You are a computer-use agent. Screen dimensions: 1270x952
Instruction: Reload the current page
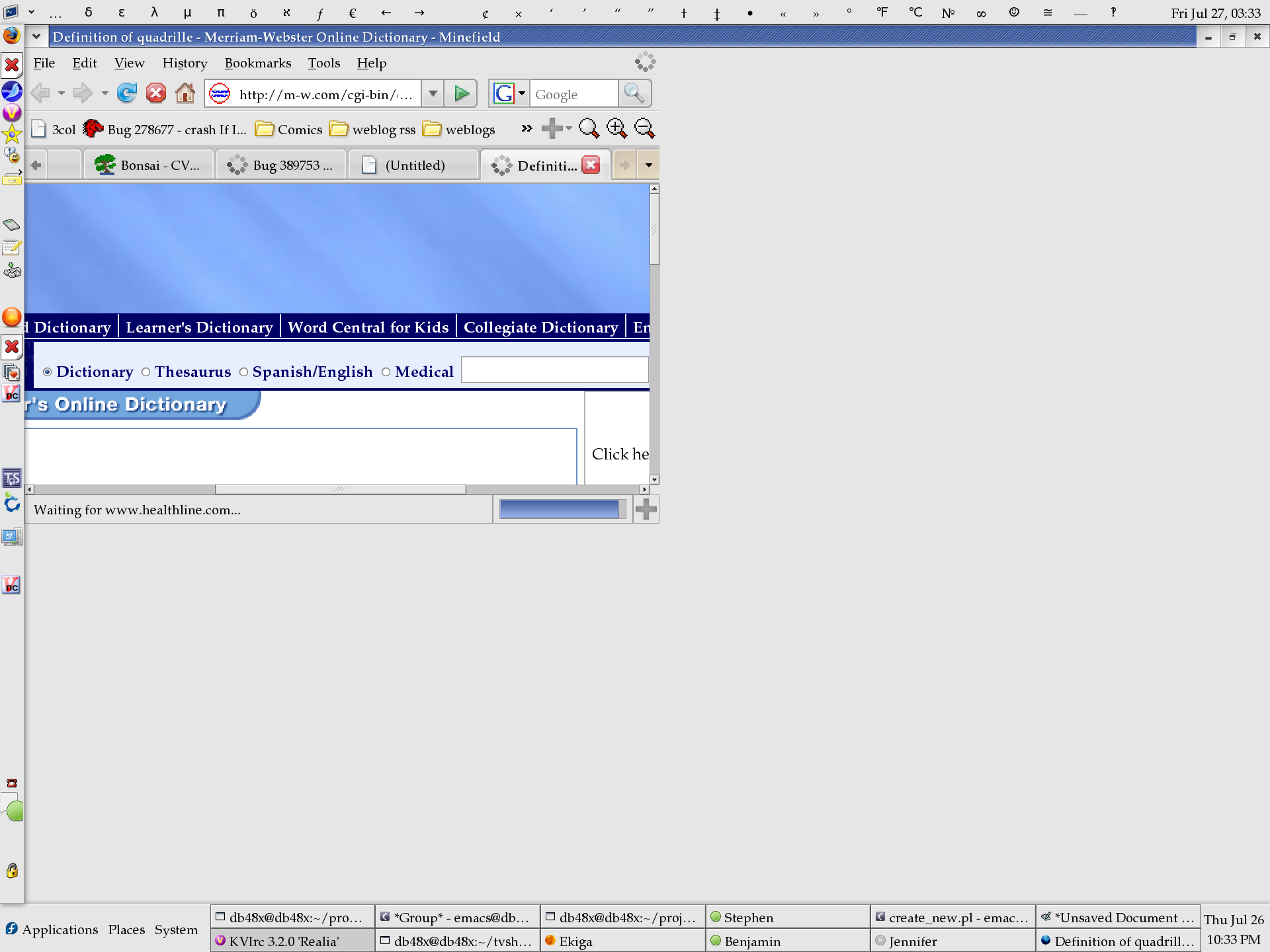click(126, 93)
